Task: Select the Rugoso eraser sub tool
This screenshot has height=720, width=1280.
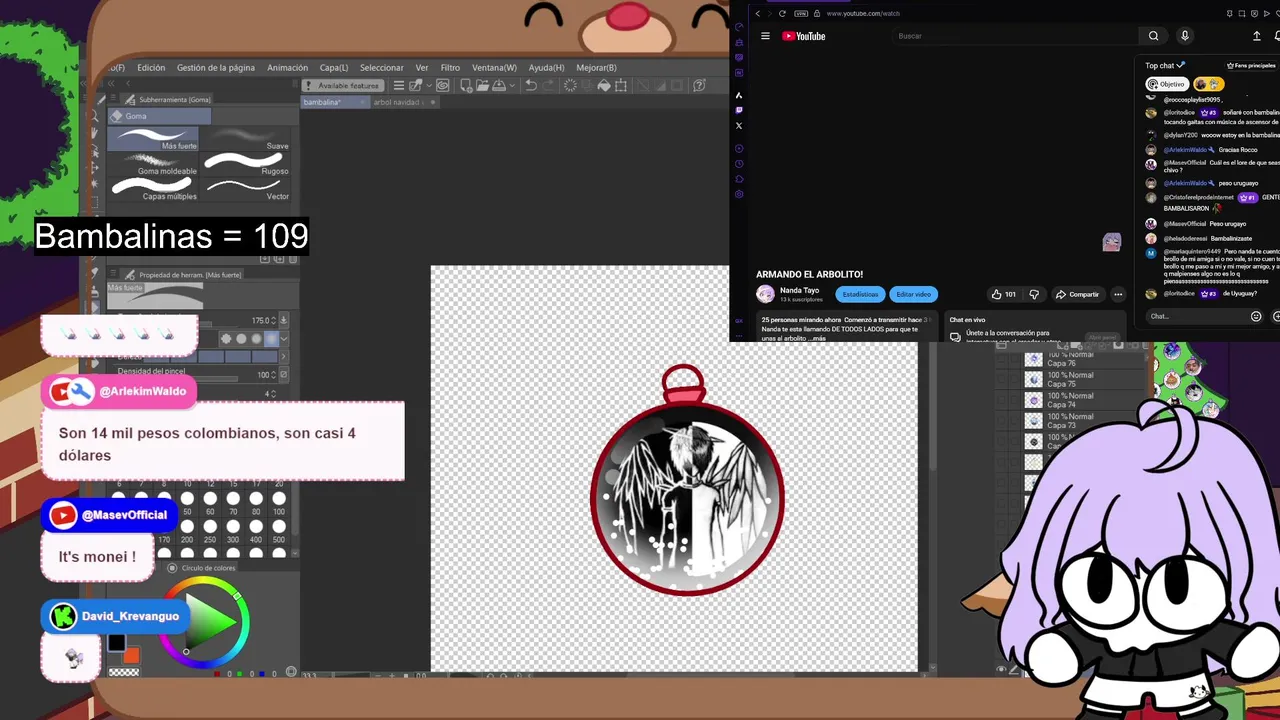Action: pos(247,164)
